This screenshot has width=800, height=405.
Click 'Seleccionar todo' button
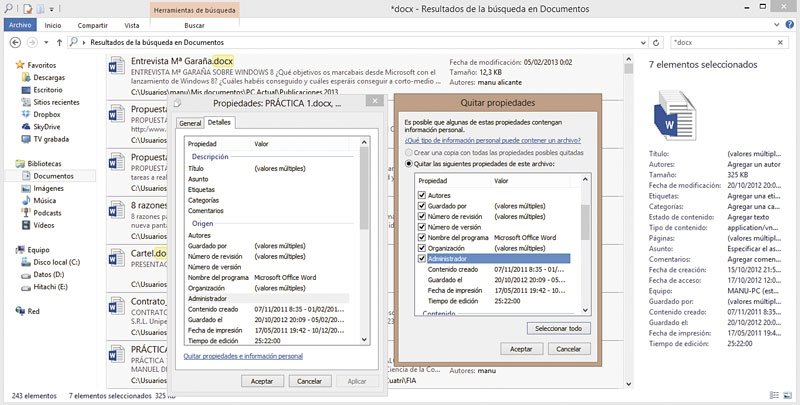coord(558,328)
